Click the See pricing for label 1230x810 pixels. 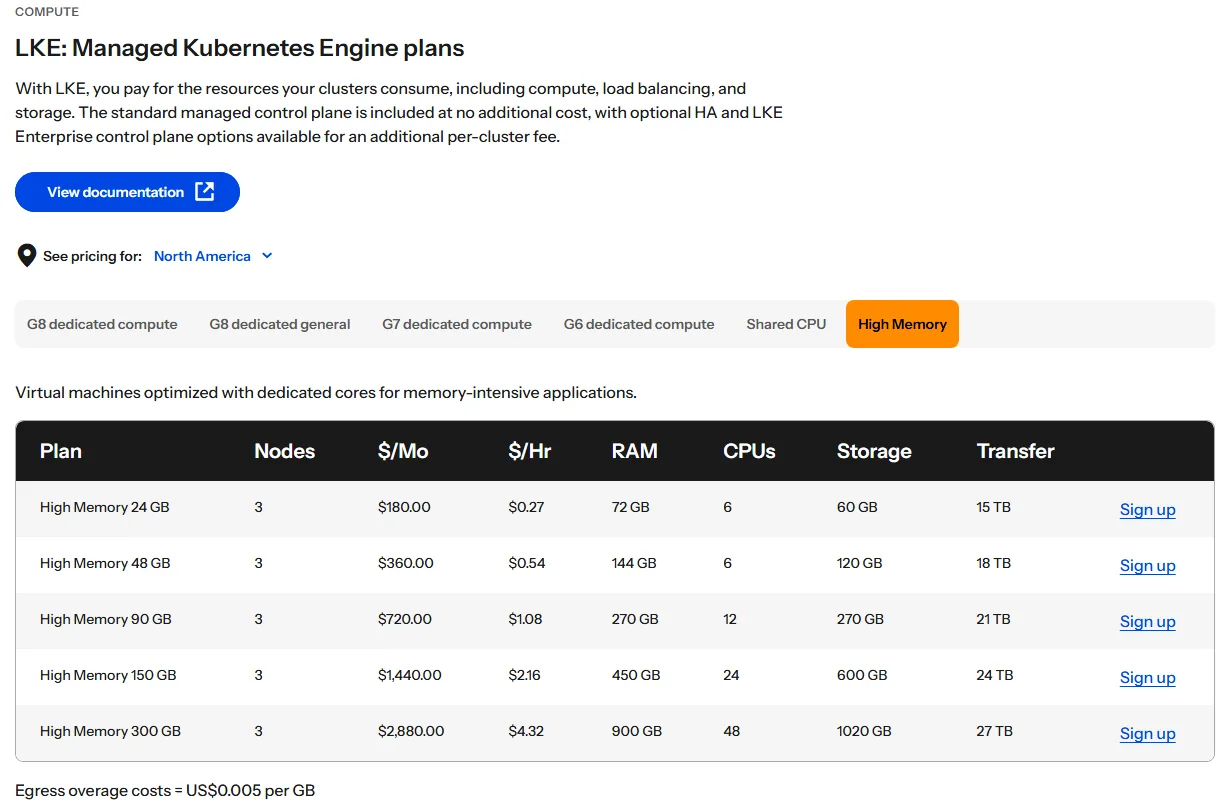tap(92, 256)
